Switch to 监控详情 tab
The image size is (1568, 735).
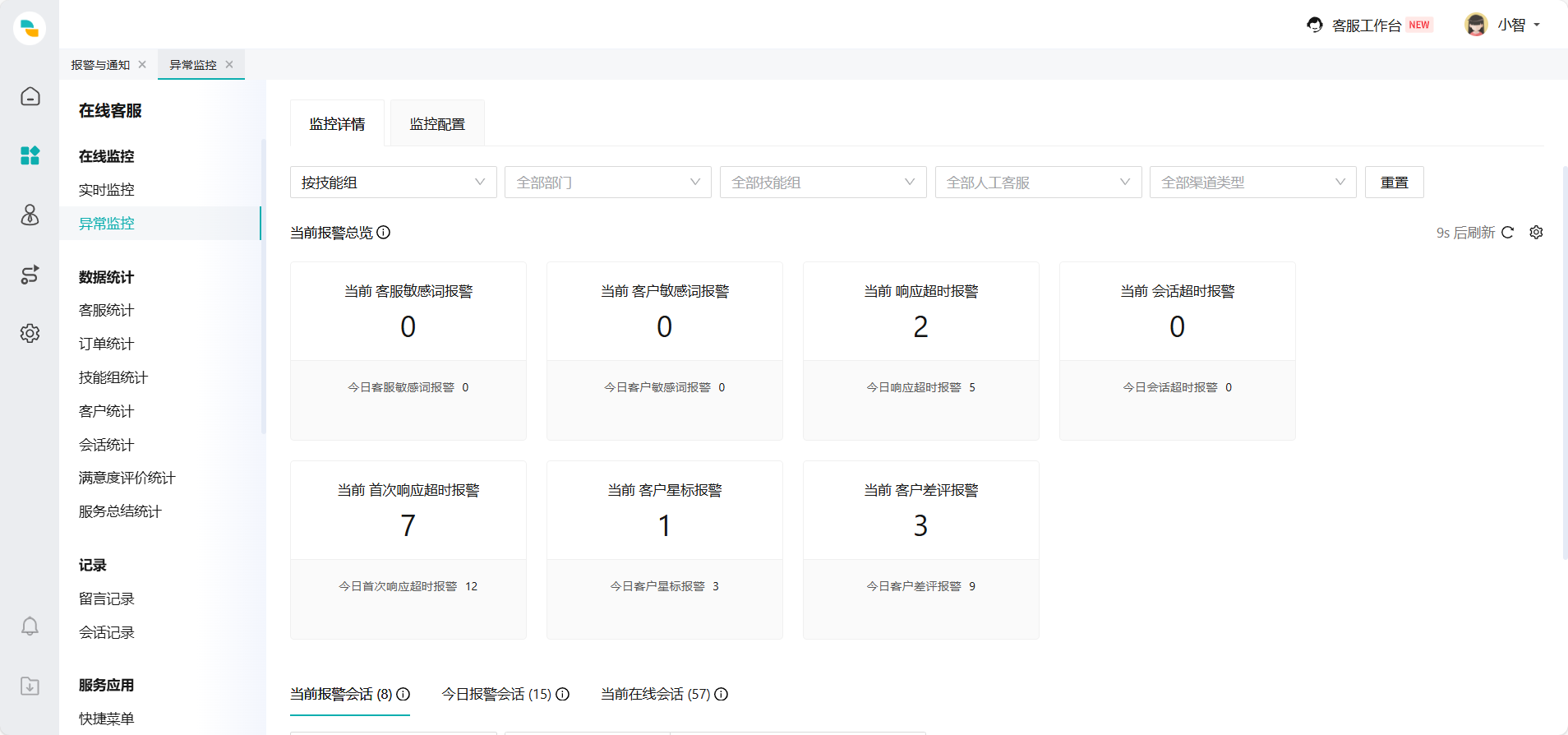coord(337,123)
